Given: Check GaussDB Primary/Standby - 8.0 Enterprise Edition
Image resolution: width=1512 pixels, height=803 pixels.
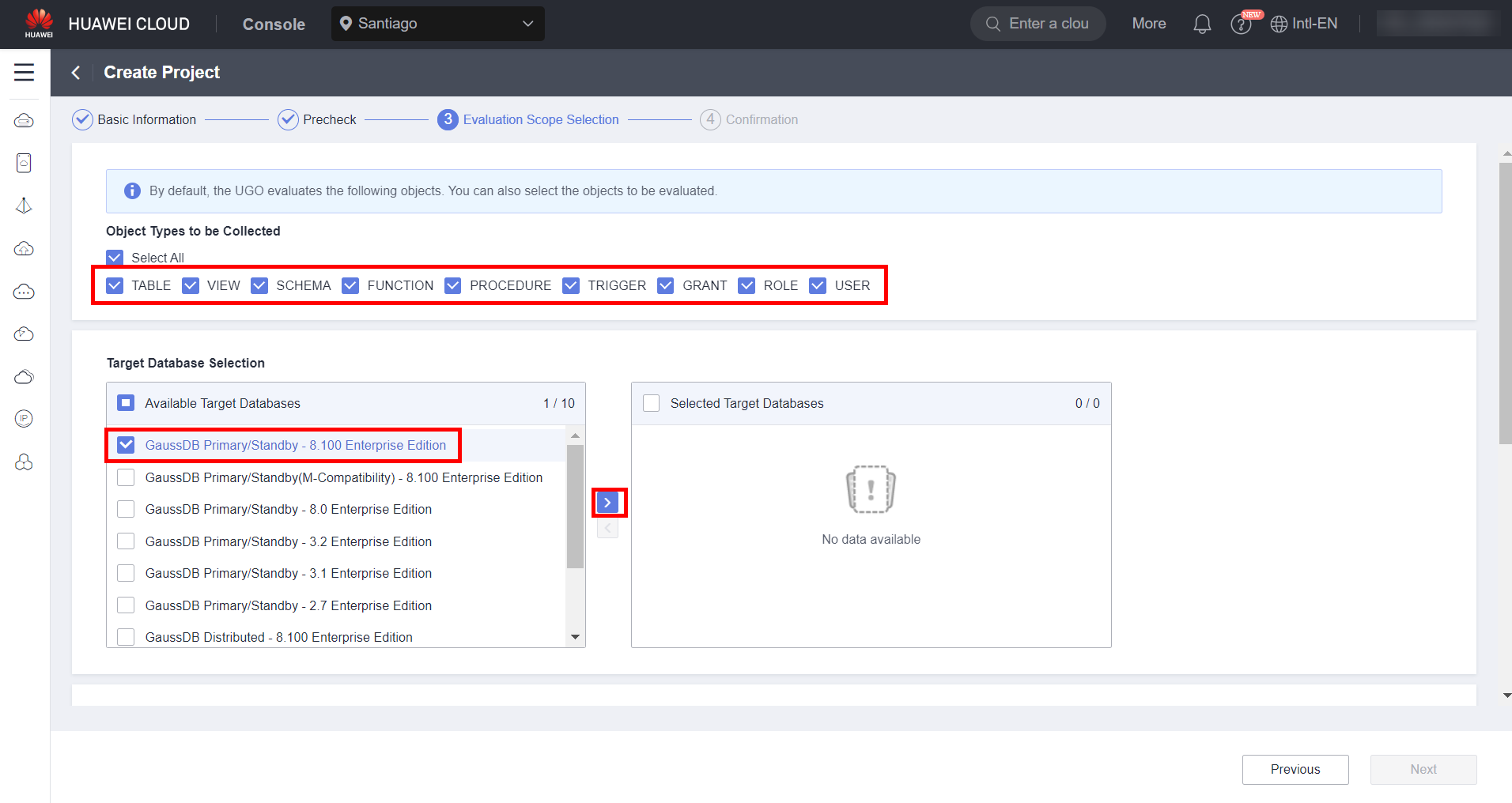Looking at the screenshot, I should pos(126,509).
